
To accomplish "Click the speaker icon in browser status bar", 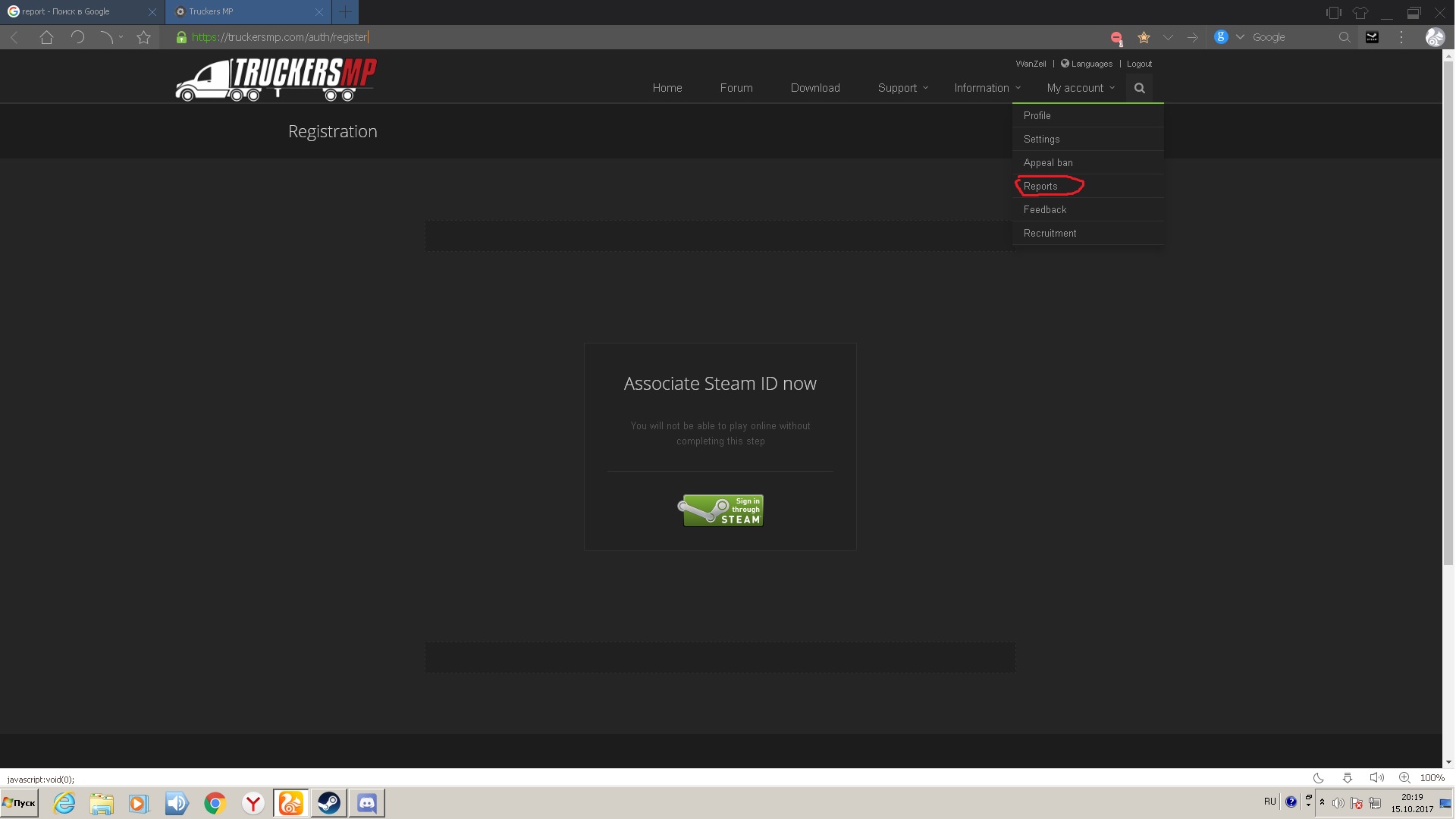I will pyautogui.click(x=1376, y=778).
